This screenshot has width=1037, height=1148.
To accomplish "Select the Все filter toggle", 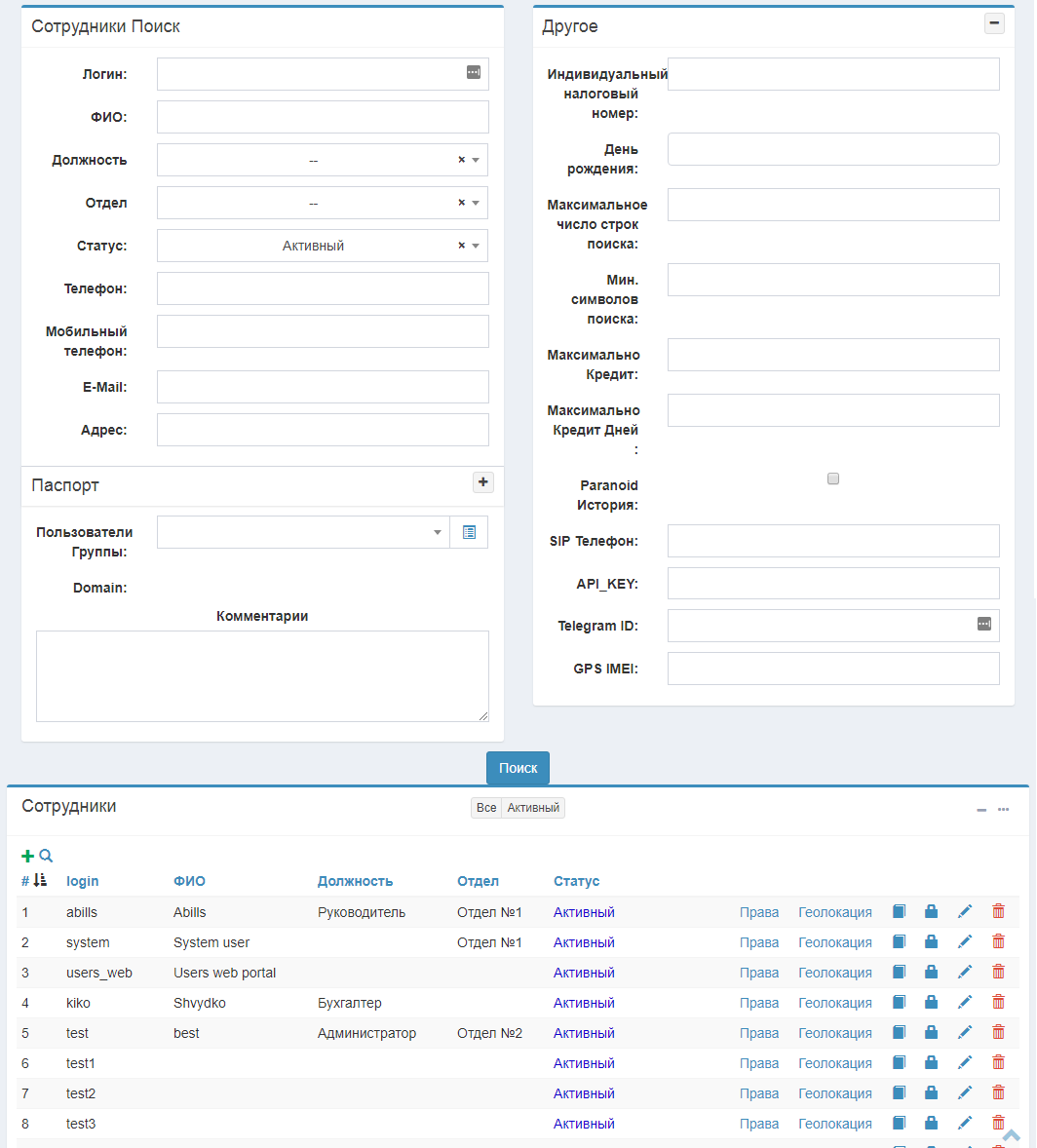I will click(x=486, y=808).
